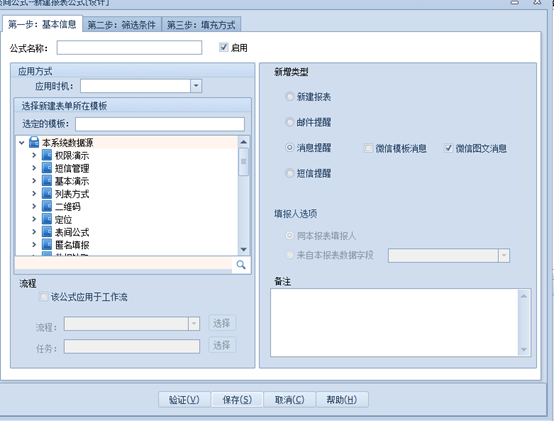Click the 备注 text area
Screen dimensions: 554x421
click(395, 322)
